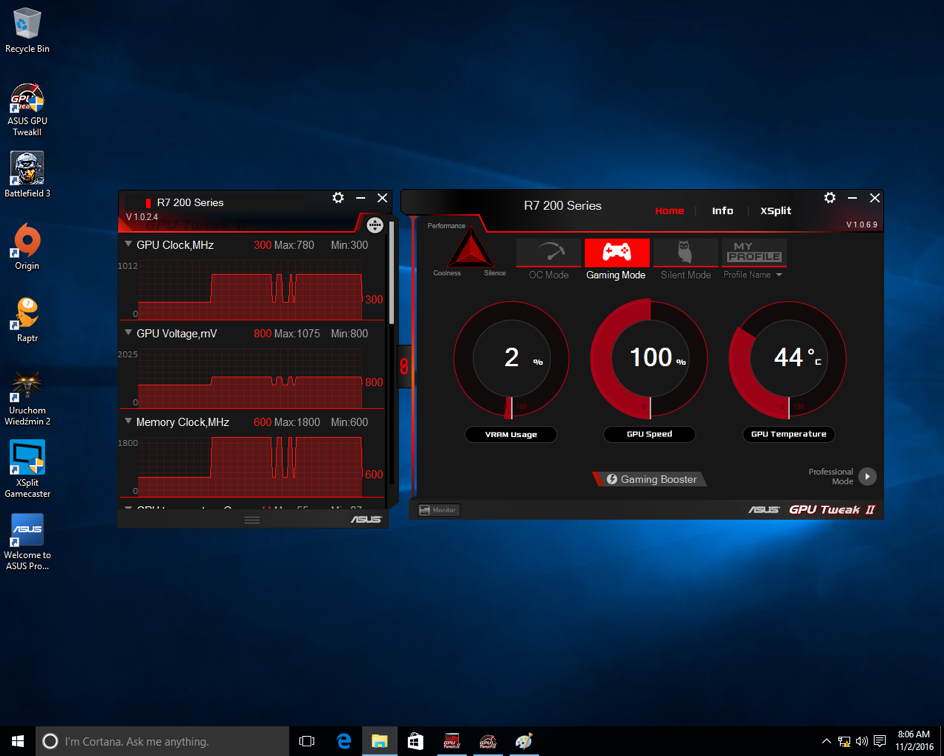Select the My Profile preset icon
Screen dimensions: 944x756
click(x=754, y=251)
